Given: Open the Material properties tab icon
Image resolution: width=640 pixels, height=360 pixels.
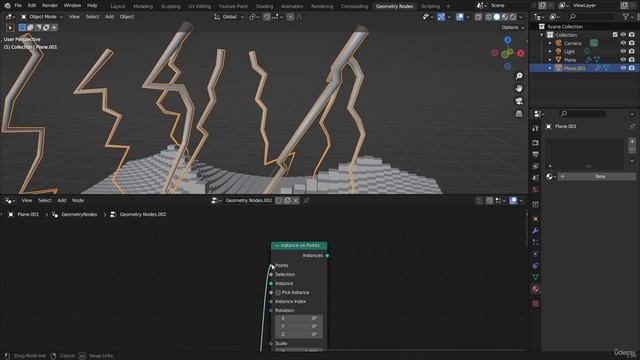Looking at the screenshot, I should pyautogui.click(x=536, y=289).
